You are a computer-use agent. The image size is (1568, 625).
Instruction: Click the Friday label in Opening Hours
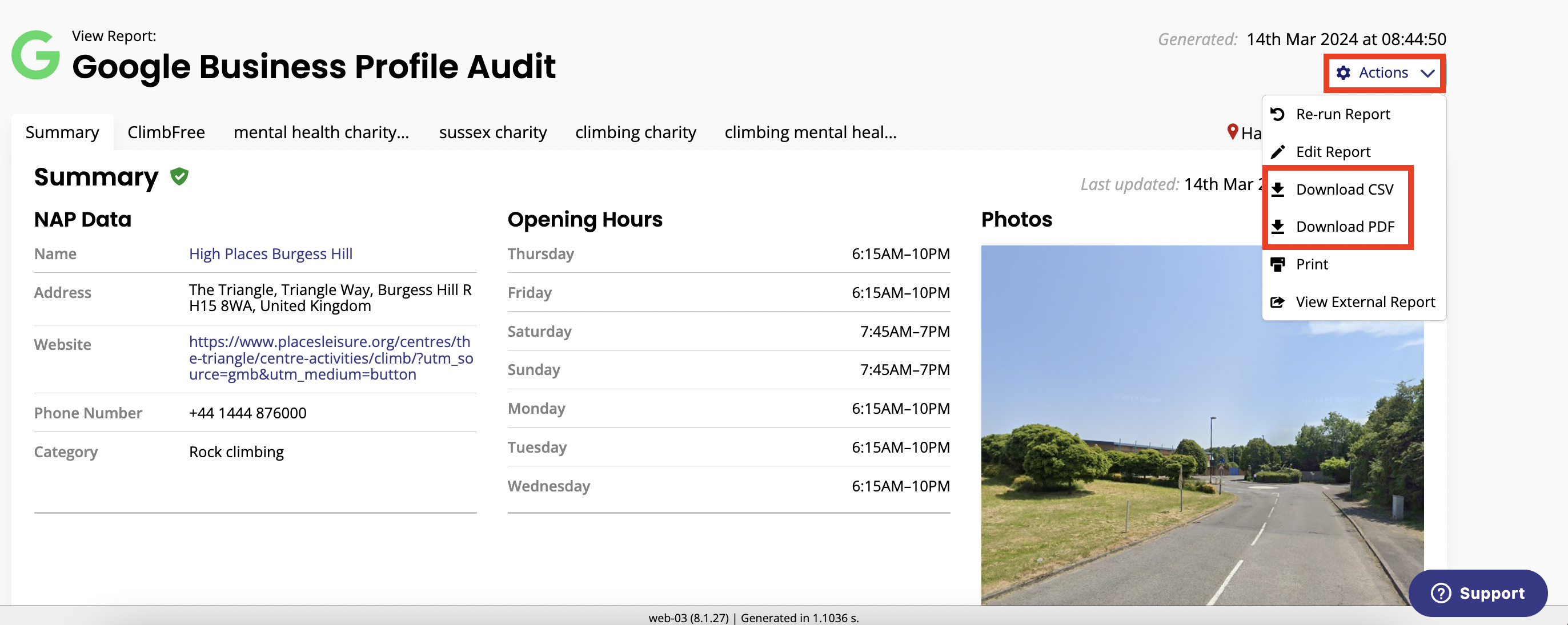pyautogui.click(x=530, y=293)
